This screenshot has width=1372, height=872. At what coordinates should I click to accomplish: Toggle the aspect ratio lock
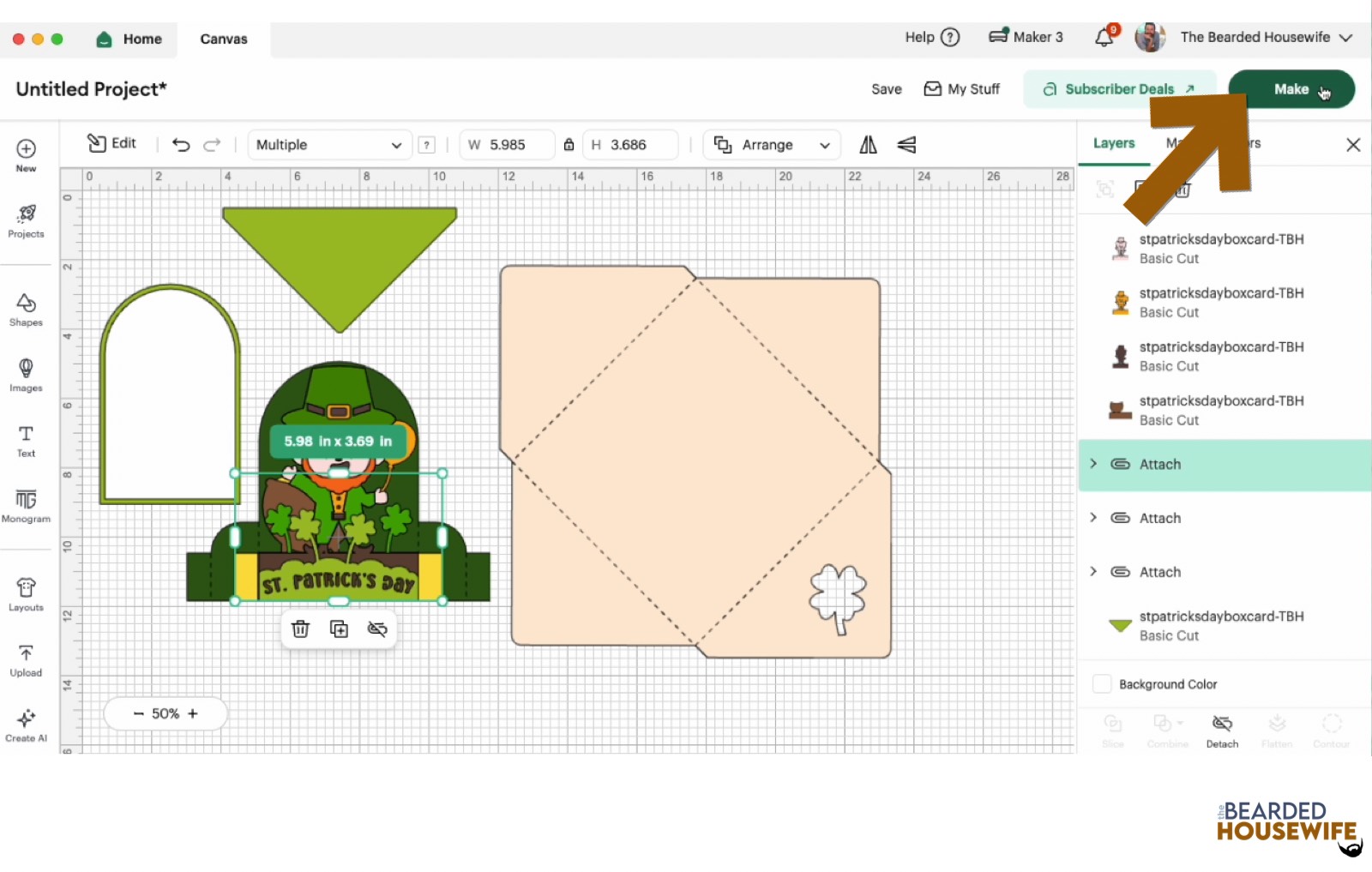pos(569,145)
